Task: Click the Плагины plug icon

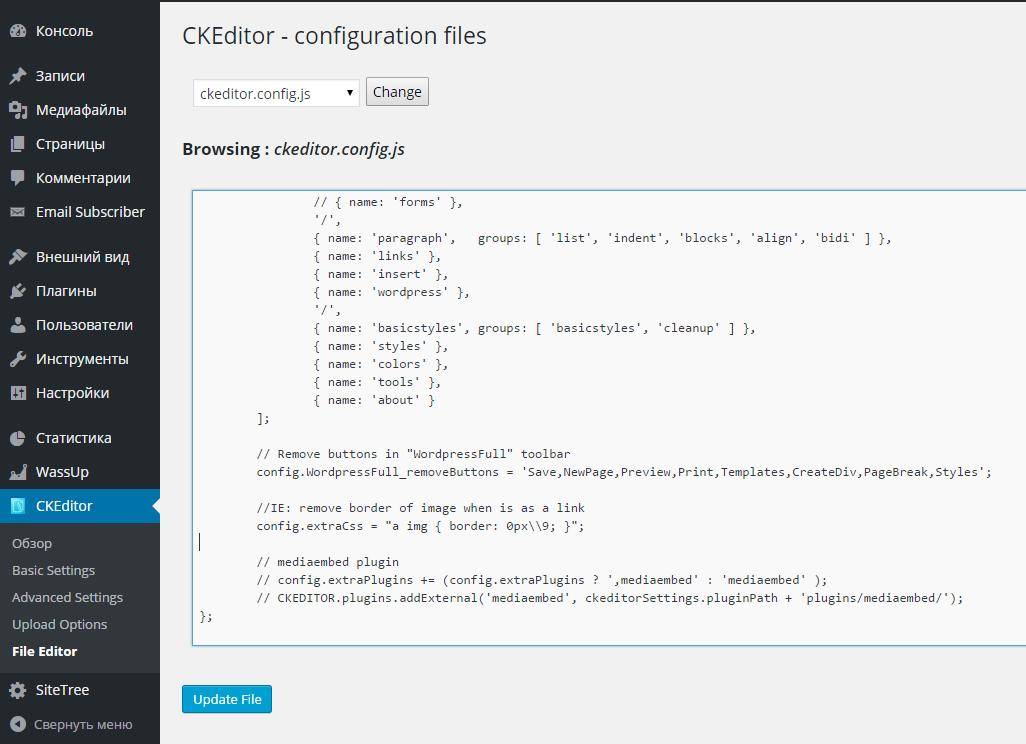Action: point(17,291)
